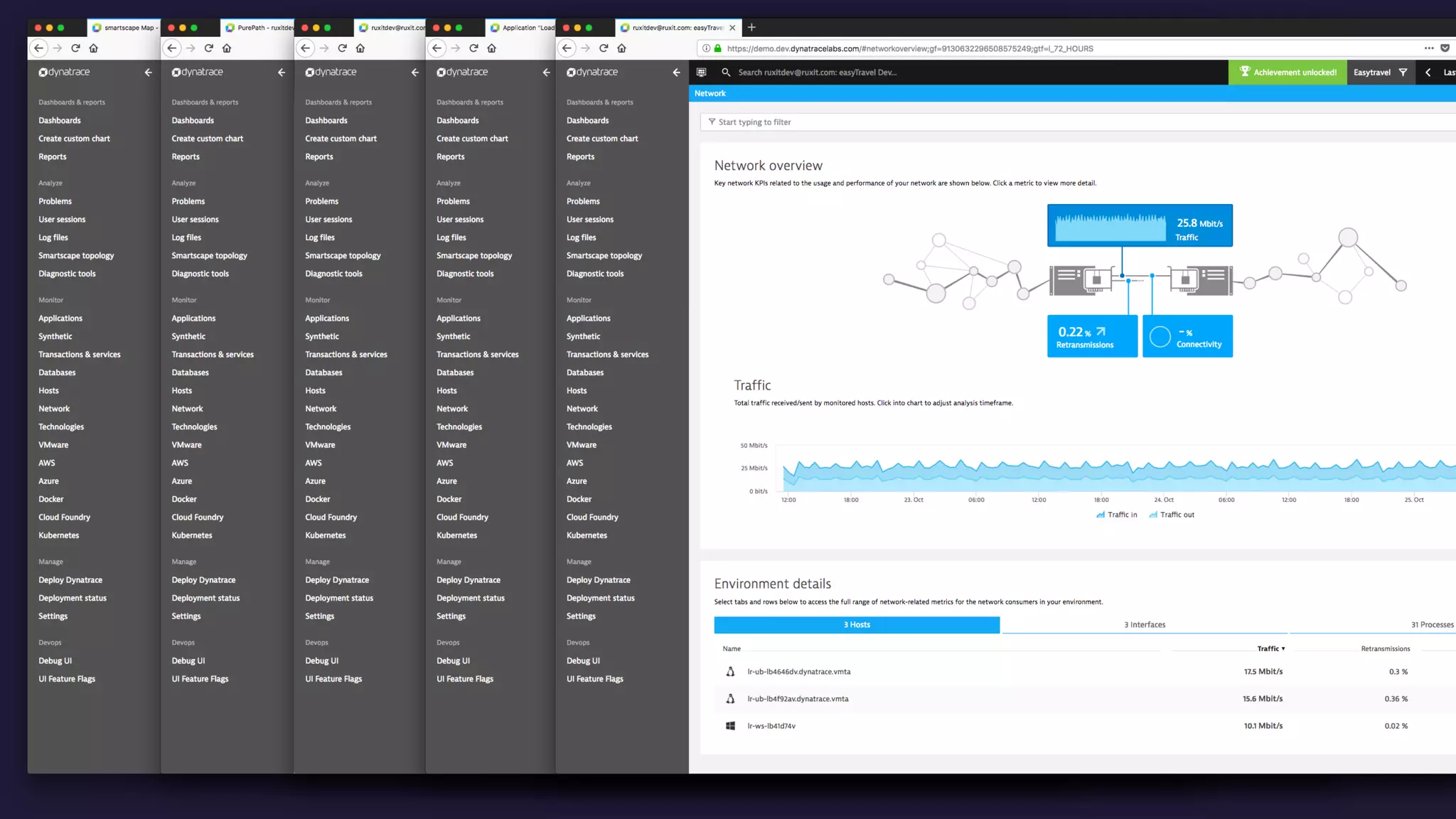Sort by the Traffic column header
This screenshot has width=1456, height=819.
point(1270,648)
